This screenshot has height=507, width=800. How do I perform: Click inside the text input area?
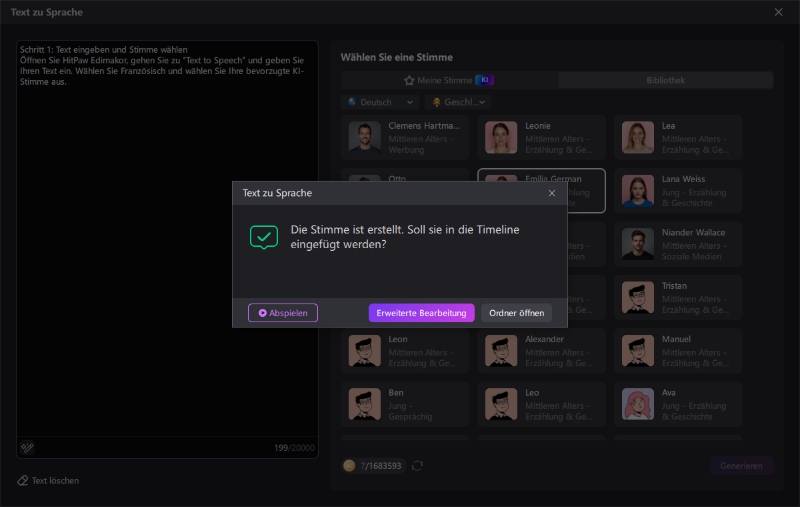(x=167, y=250)
